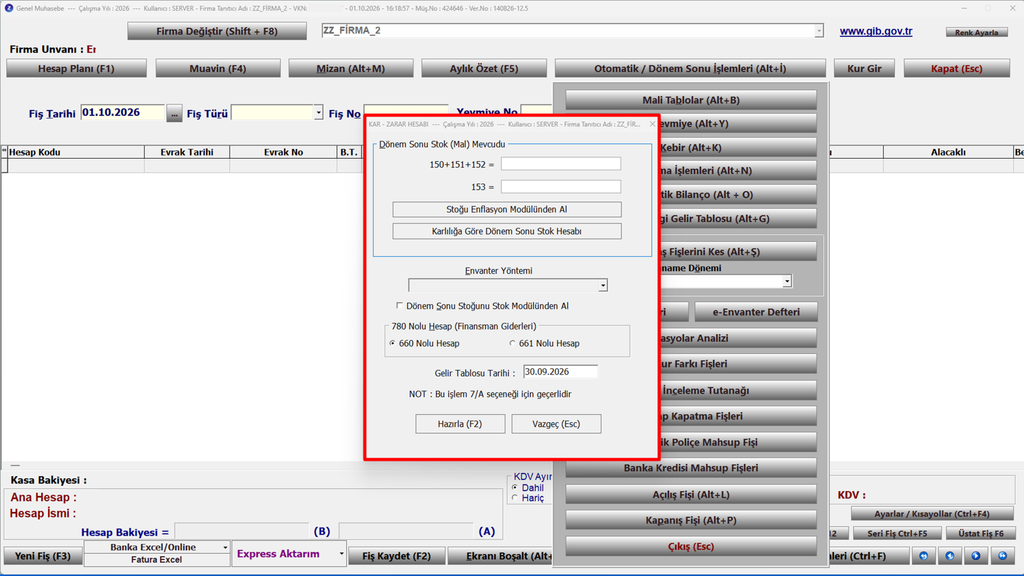Click the Hazırla (F2) button
1024x576 pixels.
pyautogui.click(x=460, y=424)
